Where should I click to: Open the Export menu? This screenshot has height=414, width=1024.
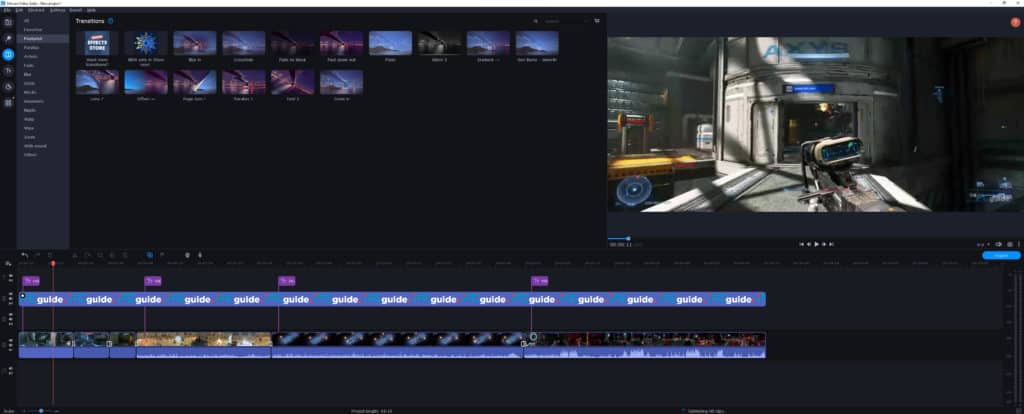75,10
